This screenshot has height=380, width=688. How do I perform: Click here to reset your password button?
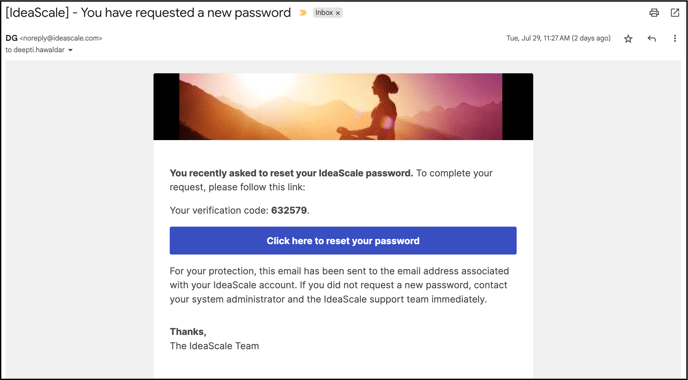343,240
